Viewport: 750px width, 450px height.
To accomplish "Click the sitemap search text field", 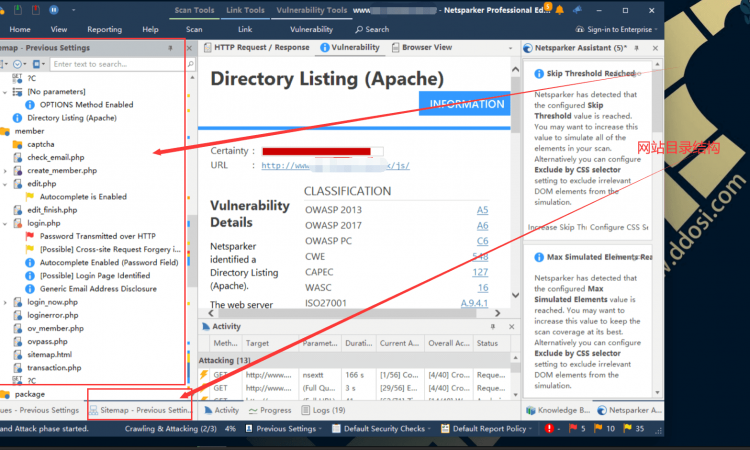I will [116, 64].
